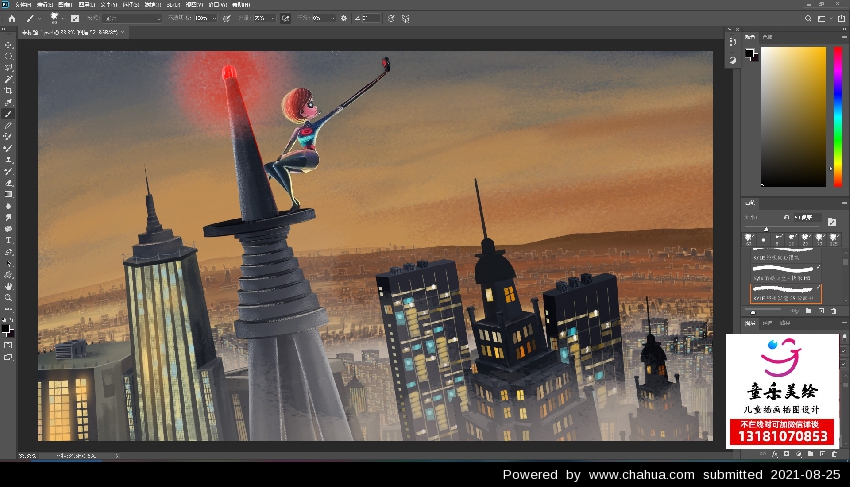
Task: Toggle pressure control for opacity
Action: point(227,18)
